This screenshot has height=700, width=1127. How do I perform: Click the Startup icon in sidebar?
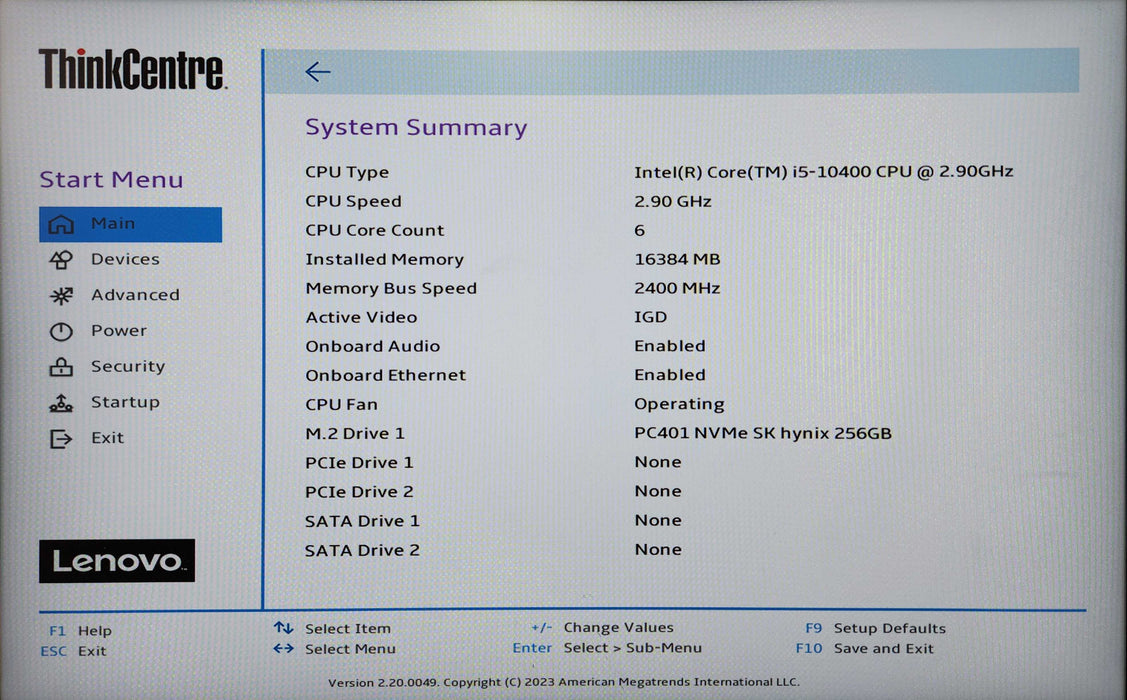point(61,402)
